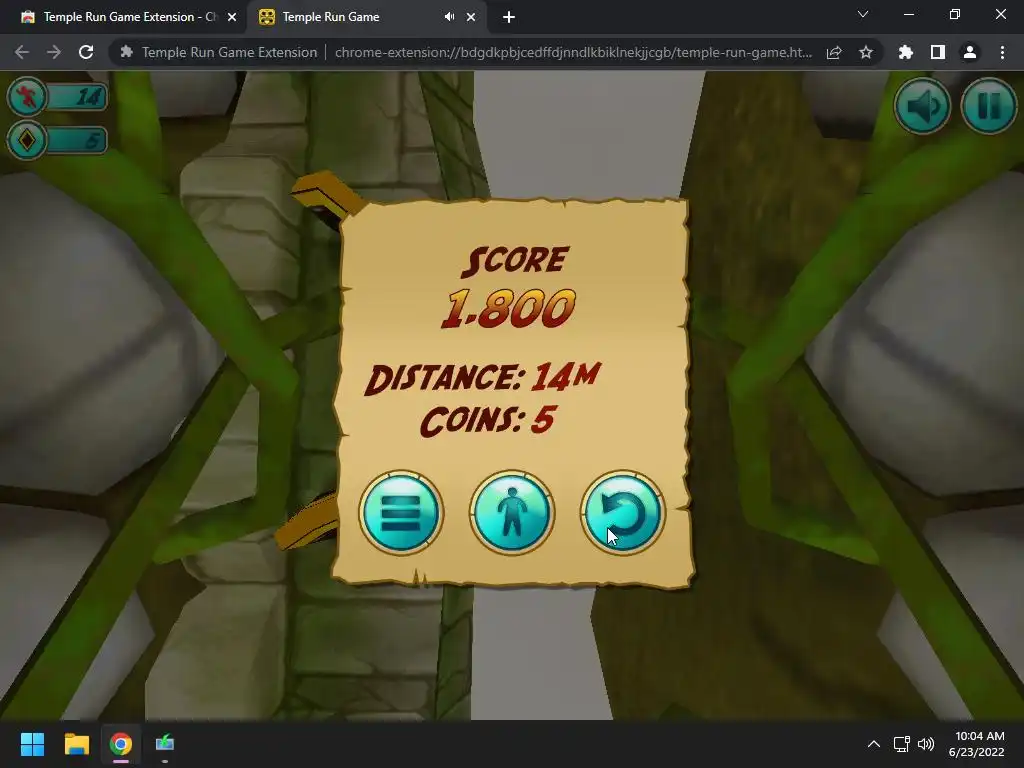1024x768 pixels.
Task: Share this page using the share icon
Action: 834,52
